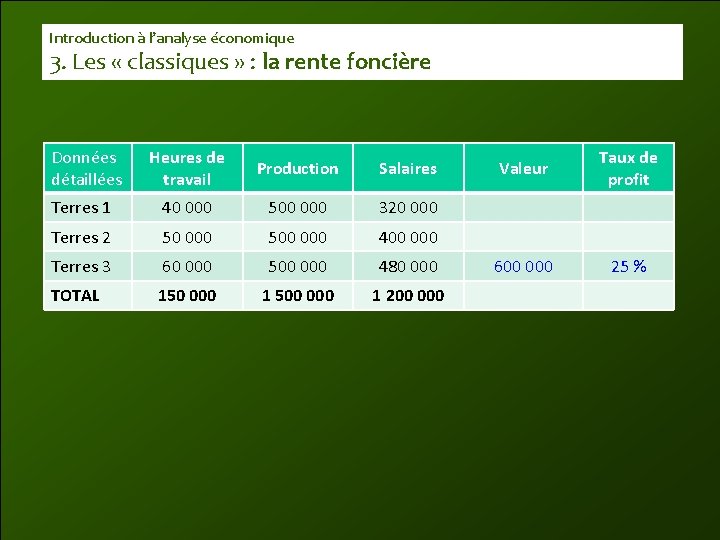Click the 'Terres 3' row label

click(x=81, y=266)
